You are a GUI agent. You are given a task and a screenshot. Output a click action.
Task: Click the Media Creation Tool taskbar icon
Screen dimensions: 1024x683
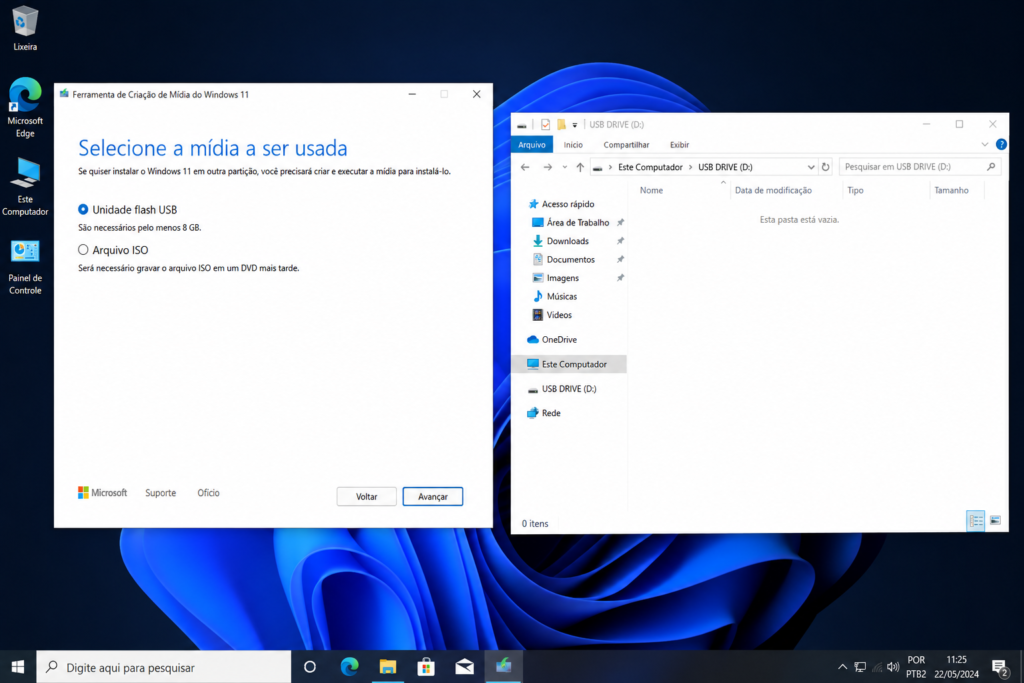point(504,667)
